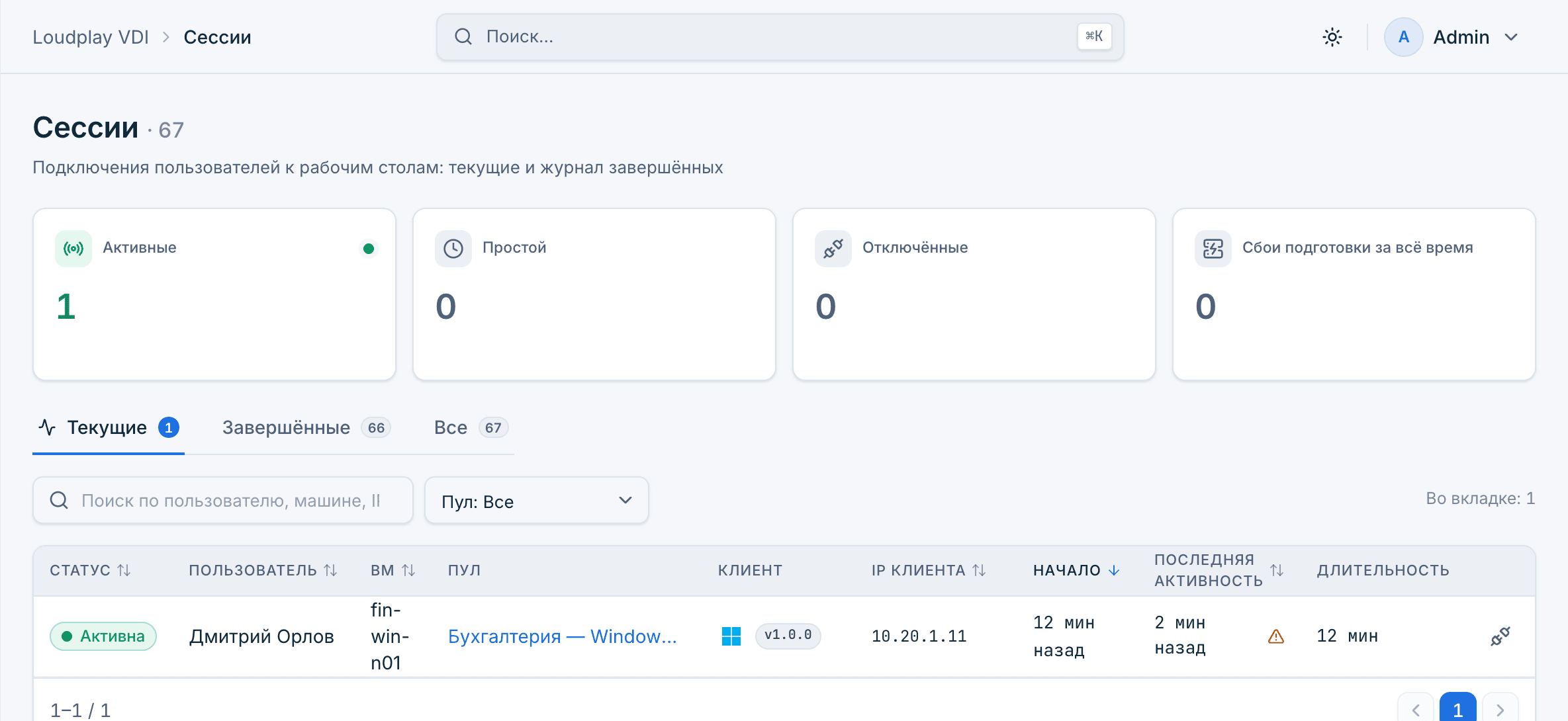Screen dimensions: 1568x721
Task: Switch to the Завершённые tab
Action: point(306,428)
